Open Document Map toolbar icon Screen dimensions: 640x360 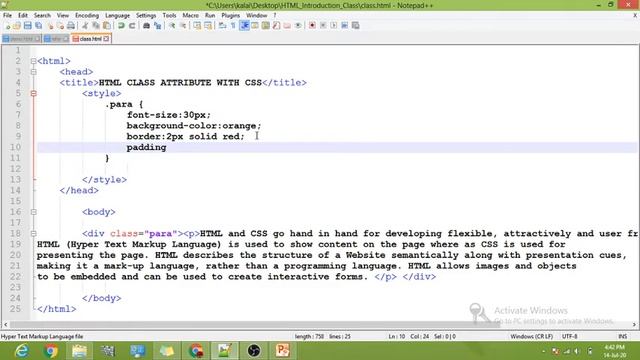coord(265,25)
